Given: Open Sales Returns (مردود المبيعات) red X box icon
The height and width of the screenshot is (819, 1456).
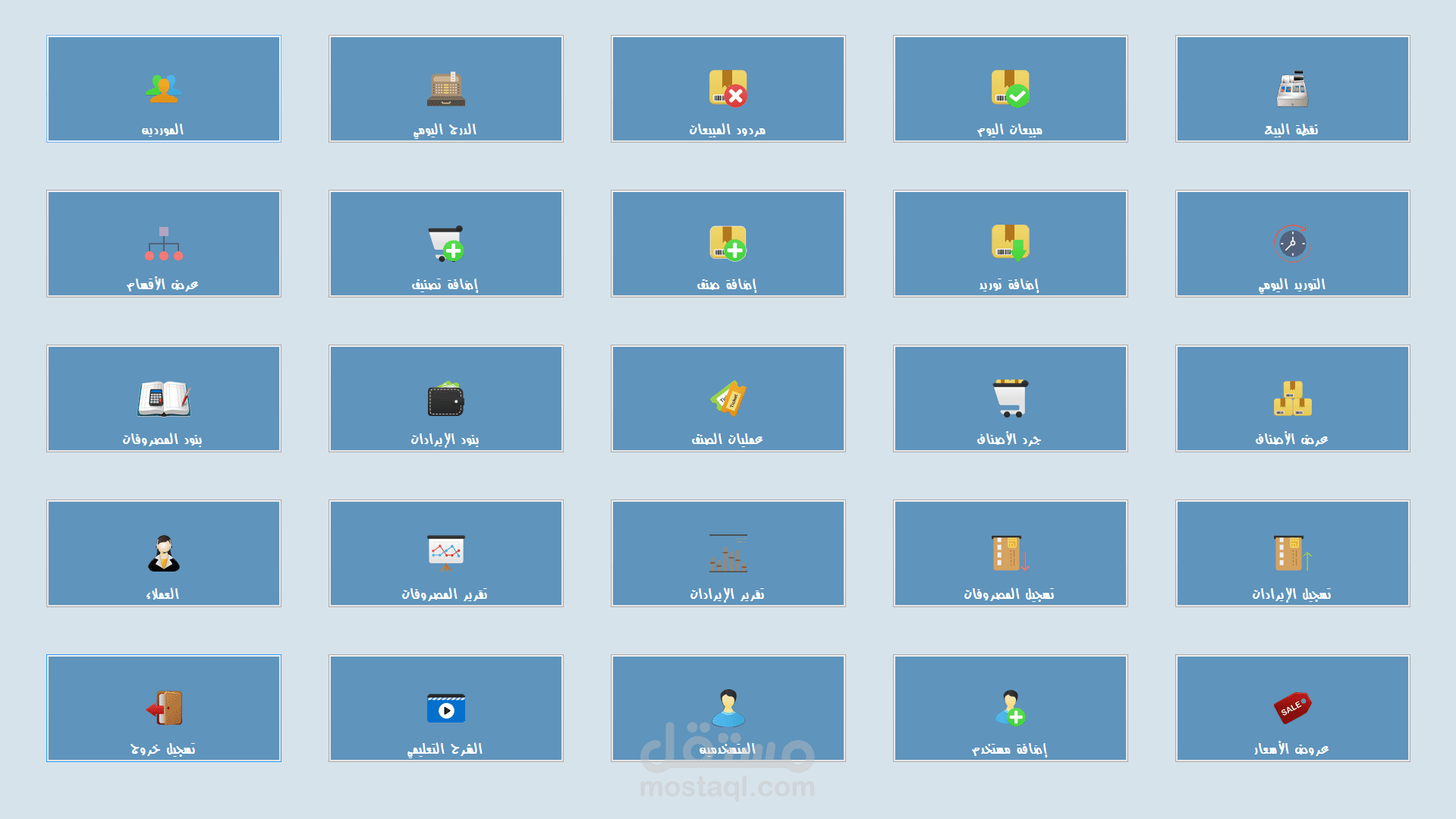Looking at the screenshot, I should coord(728,89).
